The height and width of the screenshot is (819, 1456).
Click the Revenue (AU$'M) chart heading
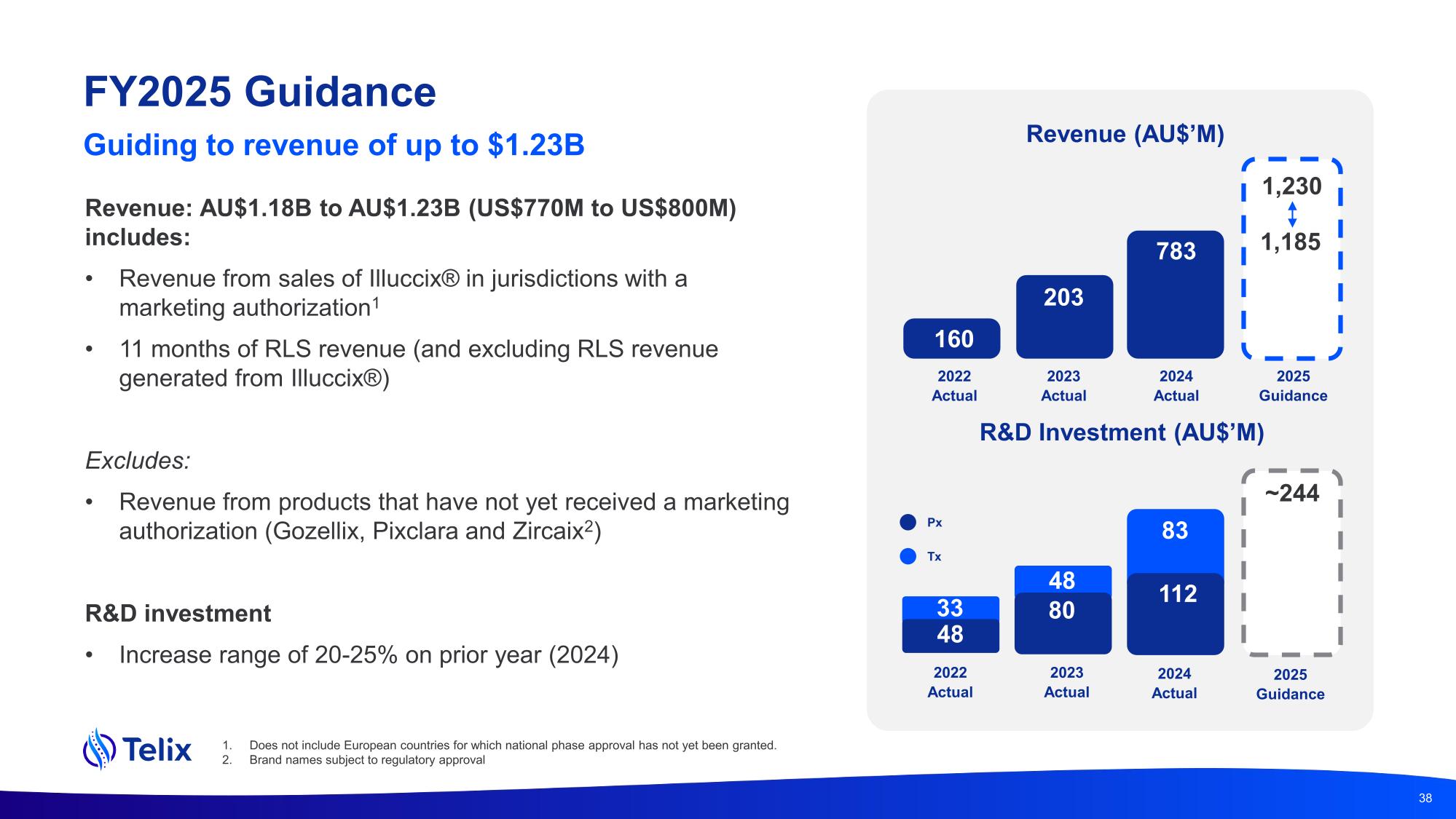click(1125, 134)
